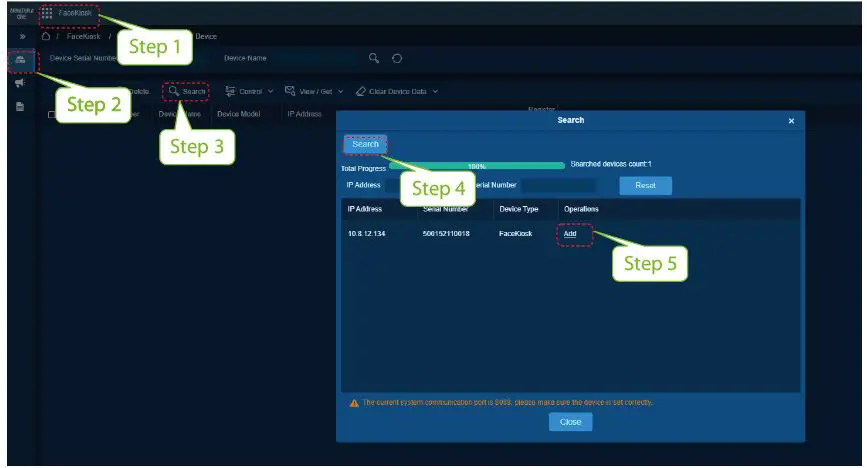Focus the Serial Number field in Search dialog

coord(558,185)
